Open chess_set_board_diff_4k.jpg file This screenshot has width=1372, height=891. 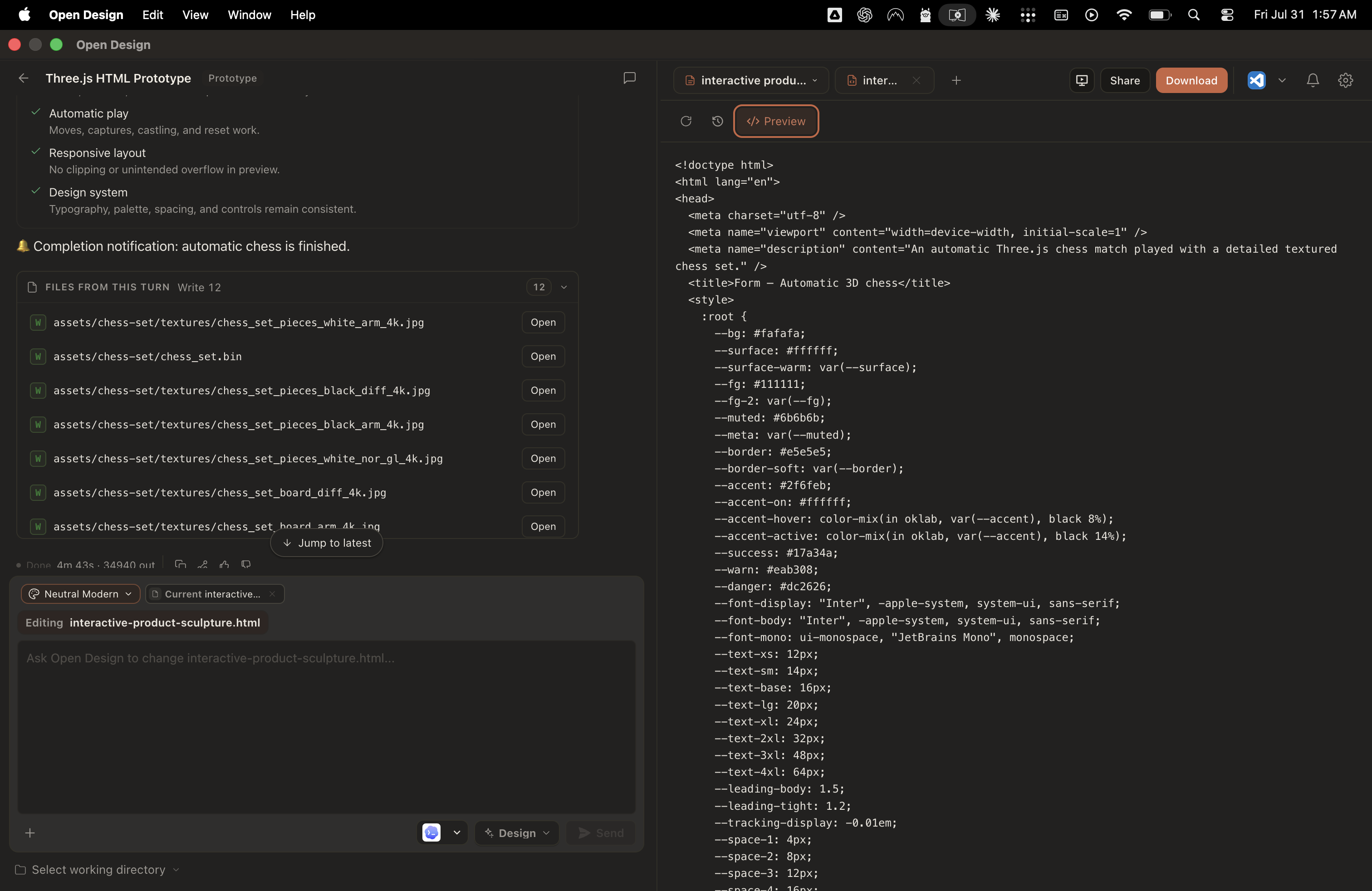(x=543, y=492)
